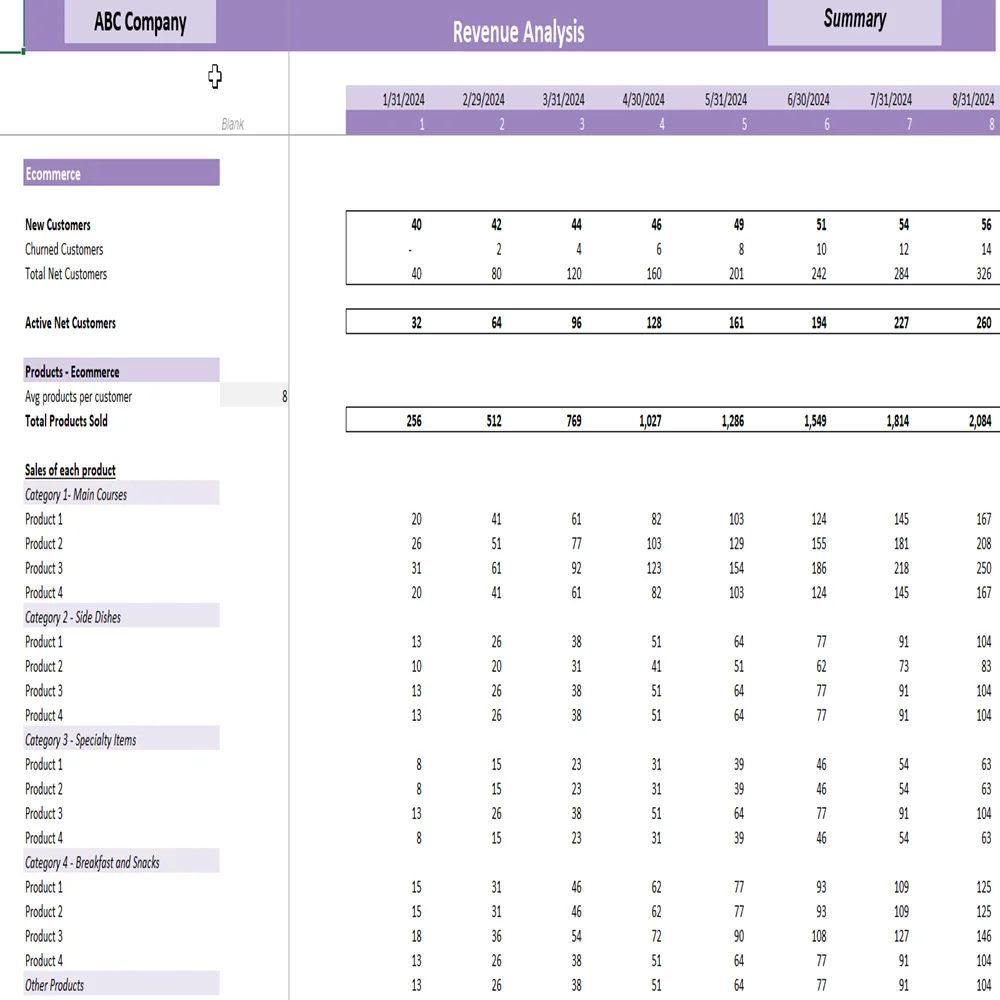Select the Category 2 - Side Dishes label
This screenshot has height=1000, width=1000.
121,617
